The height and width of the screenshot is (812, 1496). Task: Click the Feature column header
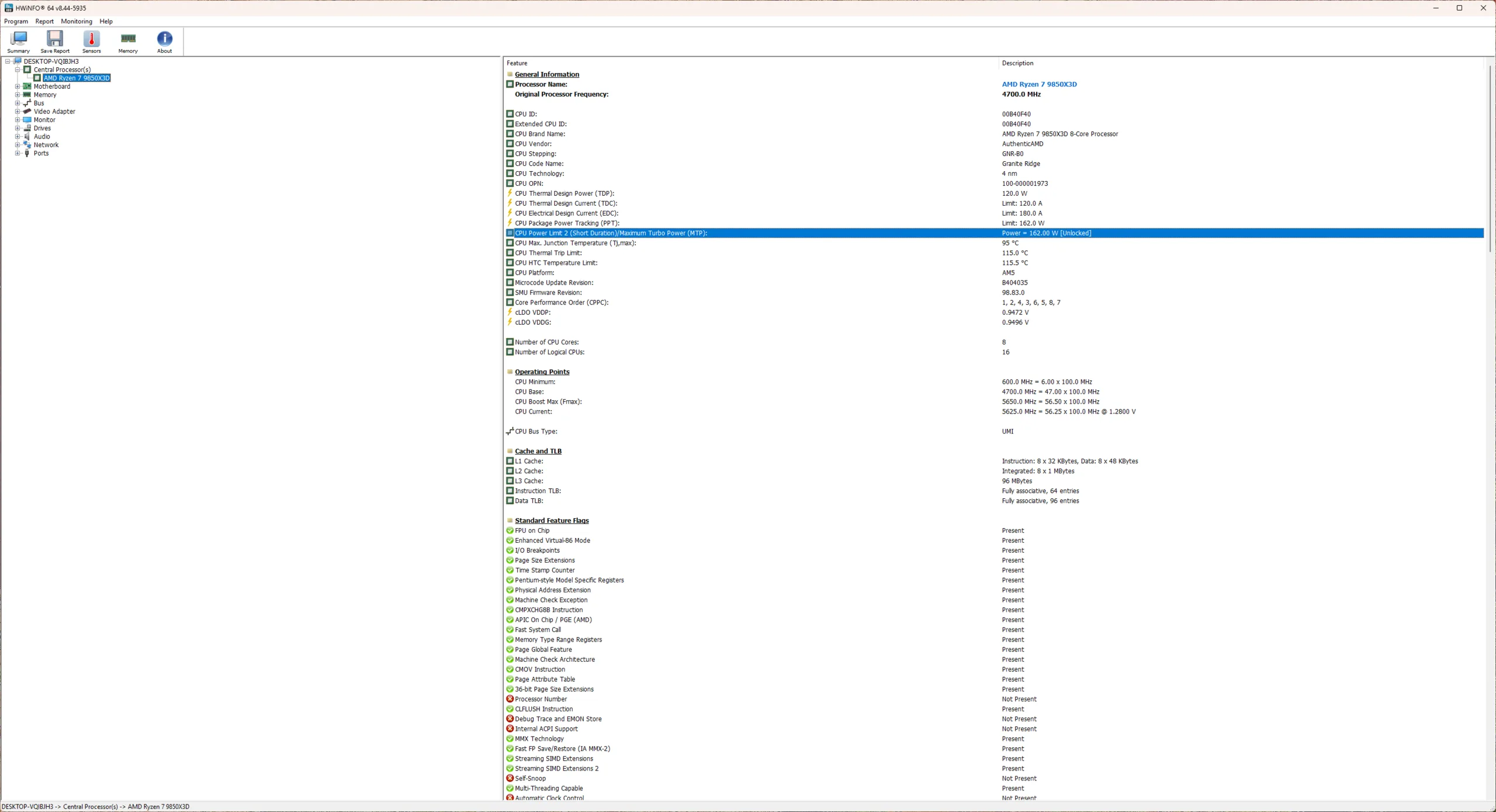point(517,63)
